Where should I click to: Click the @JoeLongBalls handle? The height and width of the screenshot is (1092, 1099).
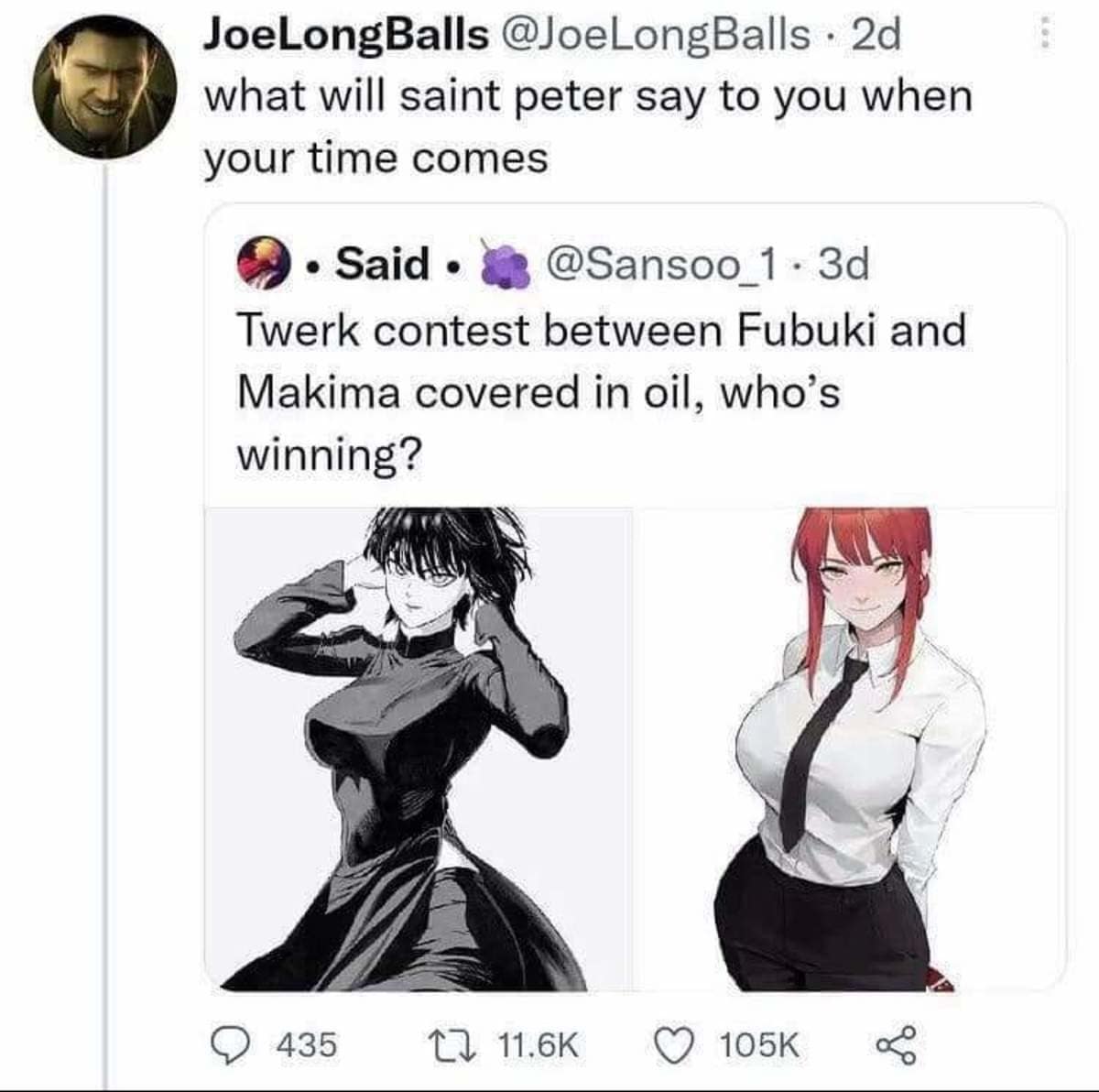pos(656,37)
